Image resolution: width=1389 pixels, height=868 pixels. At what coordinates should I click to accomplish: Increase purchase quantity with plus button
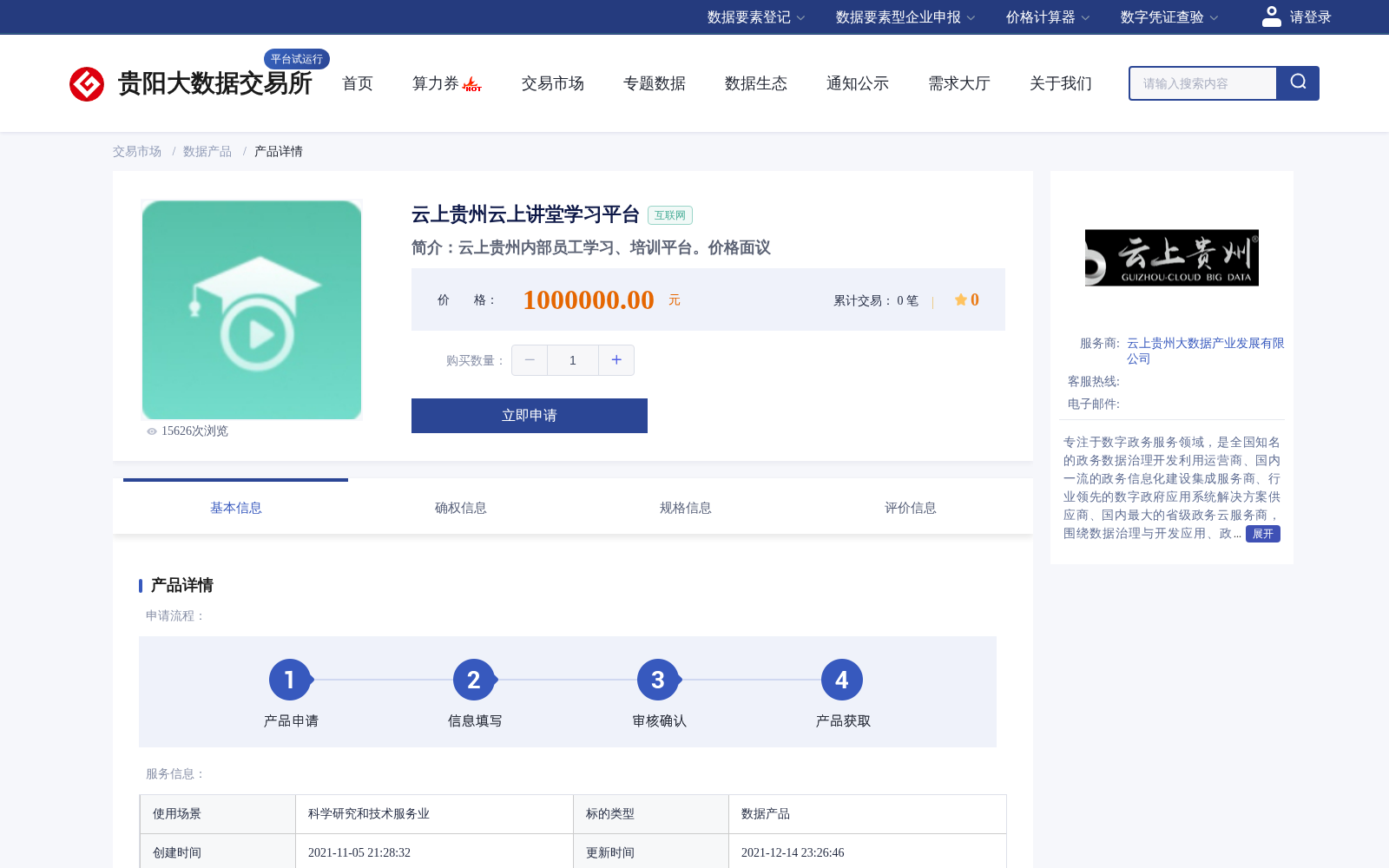[x=616, y=360]
